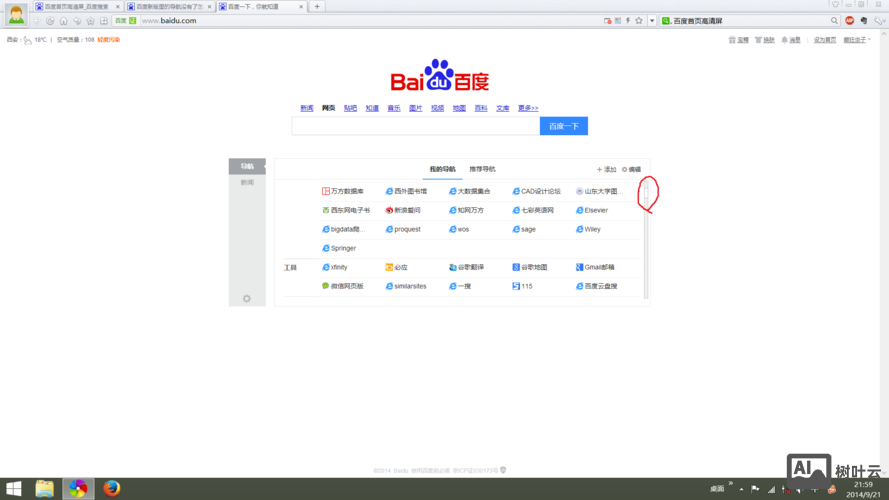
Task: Open settings gear in navigation sidebar
Action: pyautogui.click(x=247, y=299)
